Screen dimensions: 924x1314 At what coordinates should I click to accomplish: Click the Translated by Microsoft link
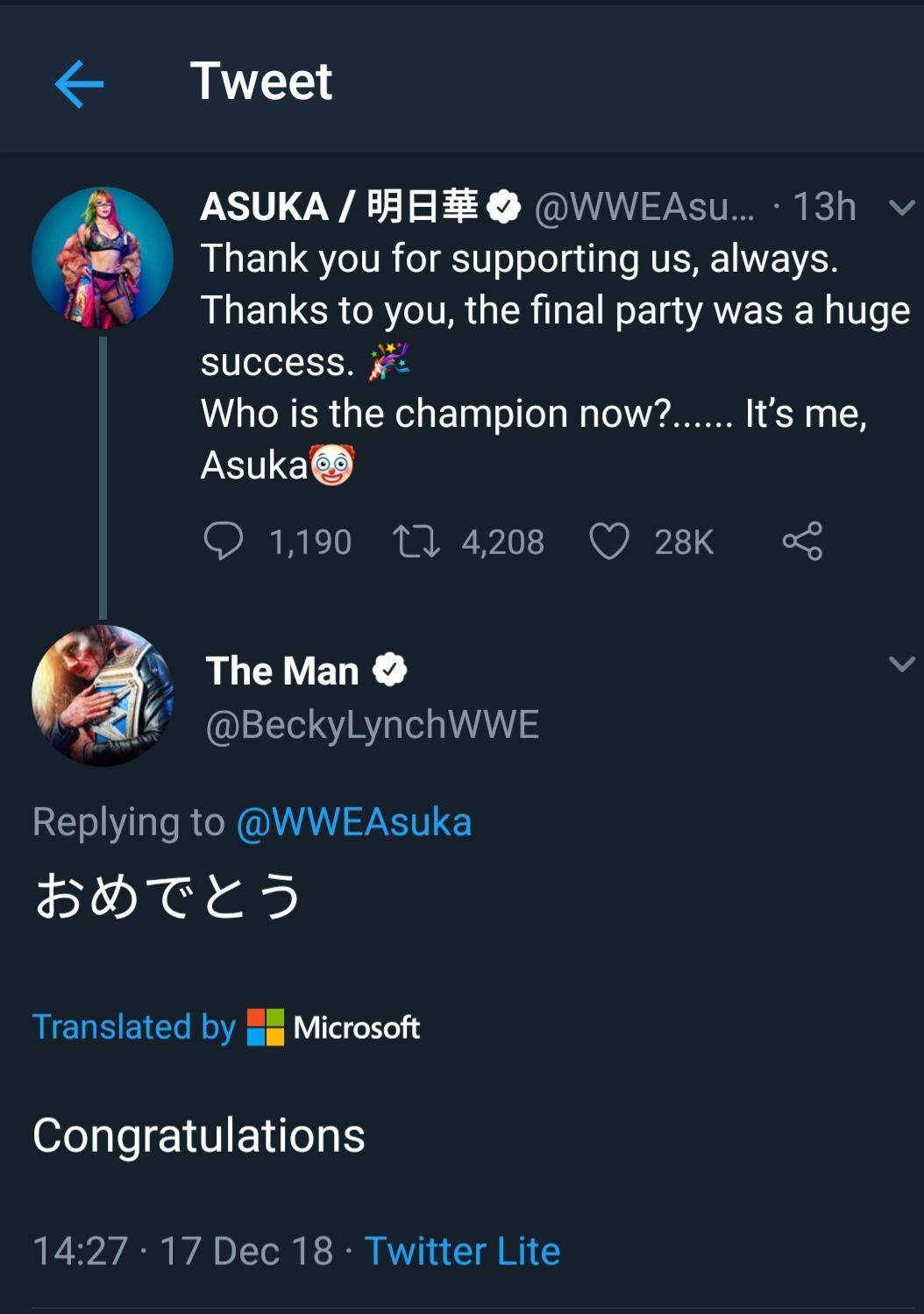point(226,1026)
